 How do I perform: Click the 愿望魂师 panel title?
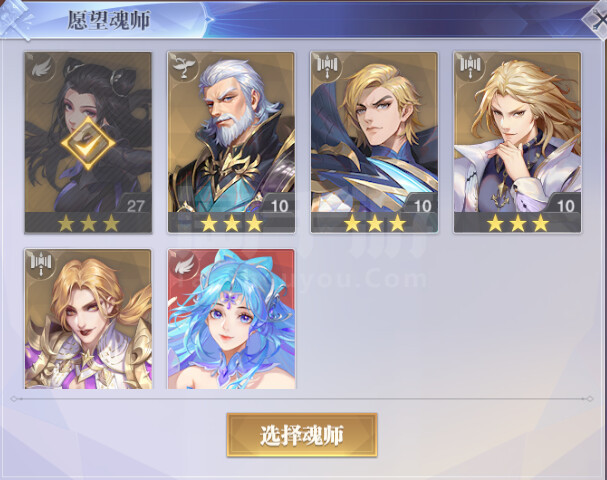109,20
